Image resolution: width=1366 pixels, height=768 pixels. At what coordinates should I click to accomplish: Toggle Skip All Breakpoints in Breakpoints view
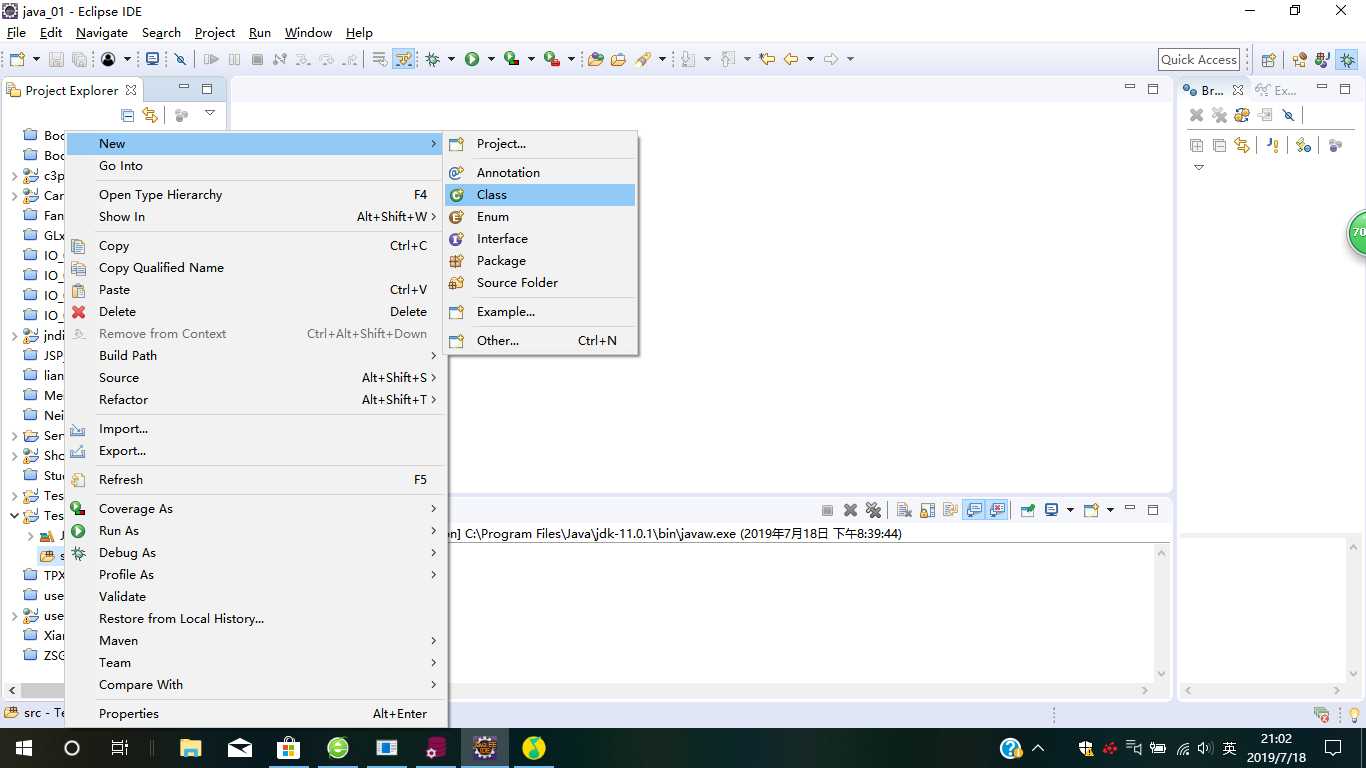[x=1288, y=115]
